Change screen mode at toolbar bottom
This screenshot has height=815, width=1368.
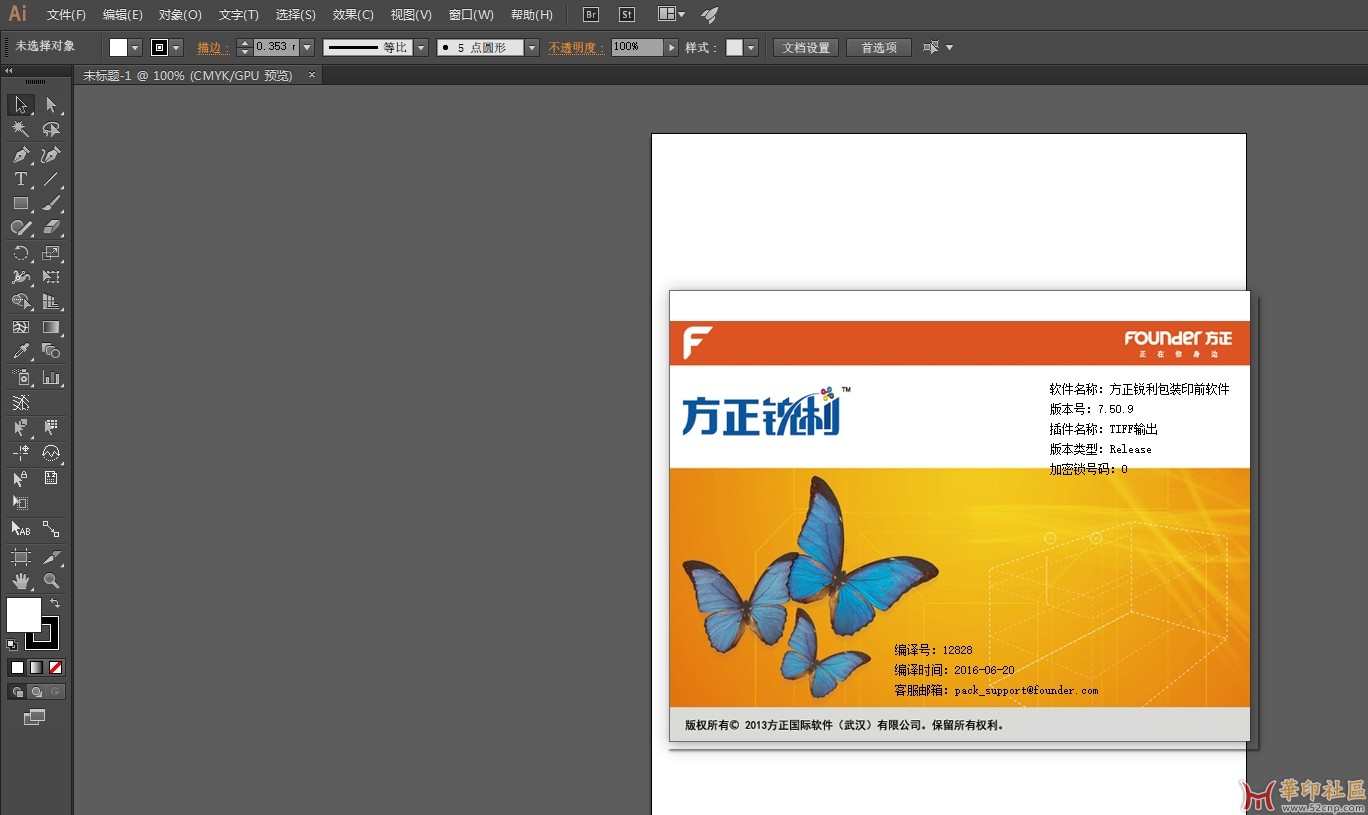[35, 717]
